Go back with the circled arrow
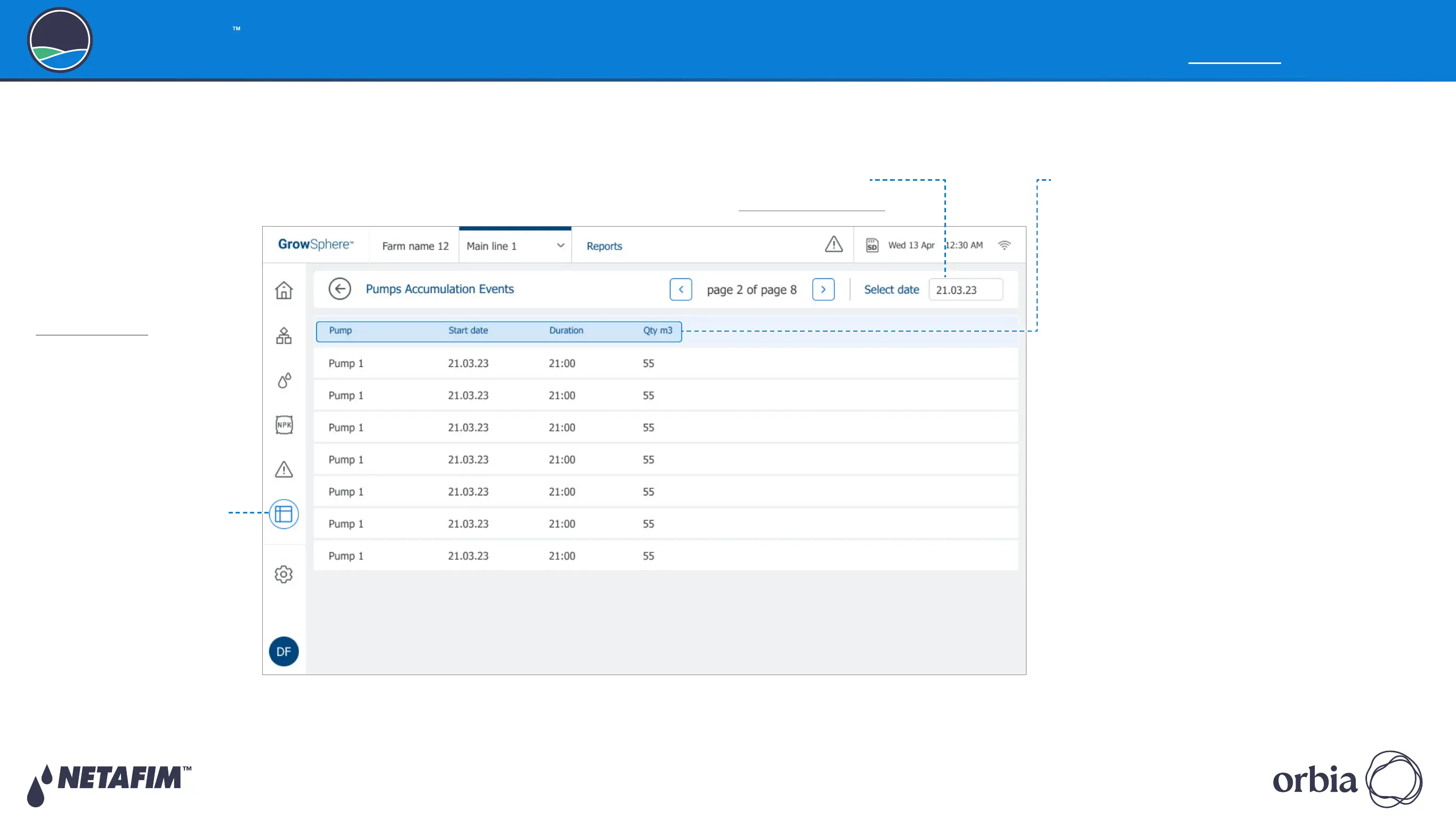The image size is (1456, 819). point(339,289)
